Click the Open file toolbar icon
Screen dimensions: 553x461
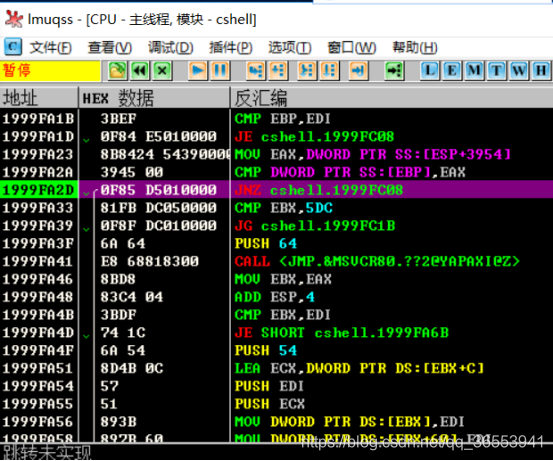coord(117,71)
